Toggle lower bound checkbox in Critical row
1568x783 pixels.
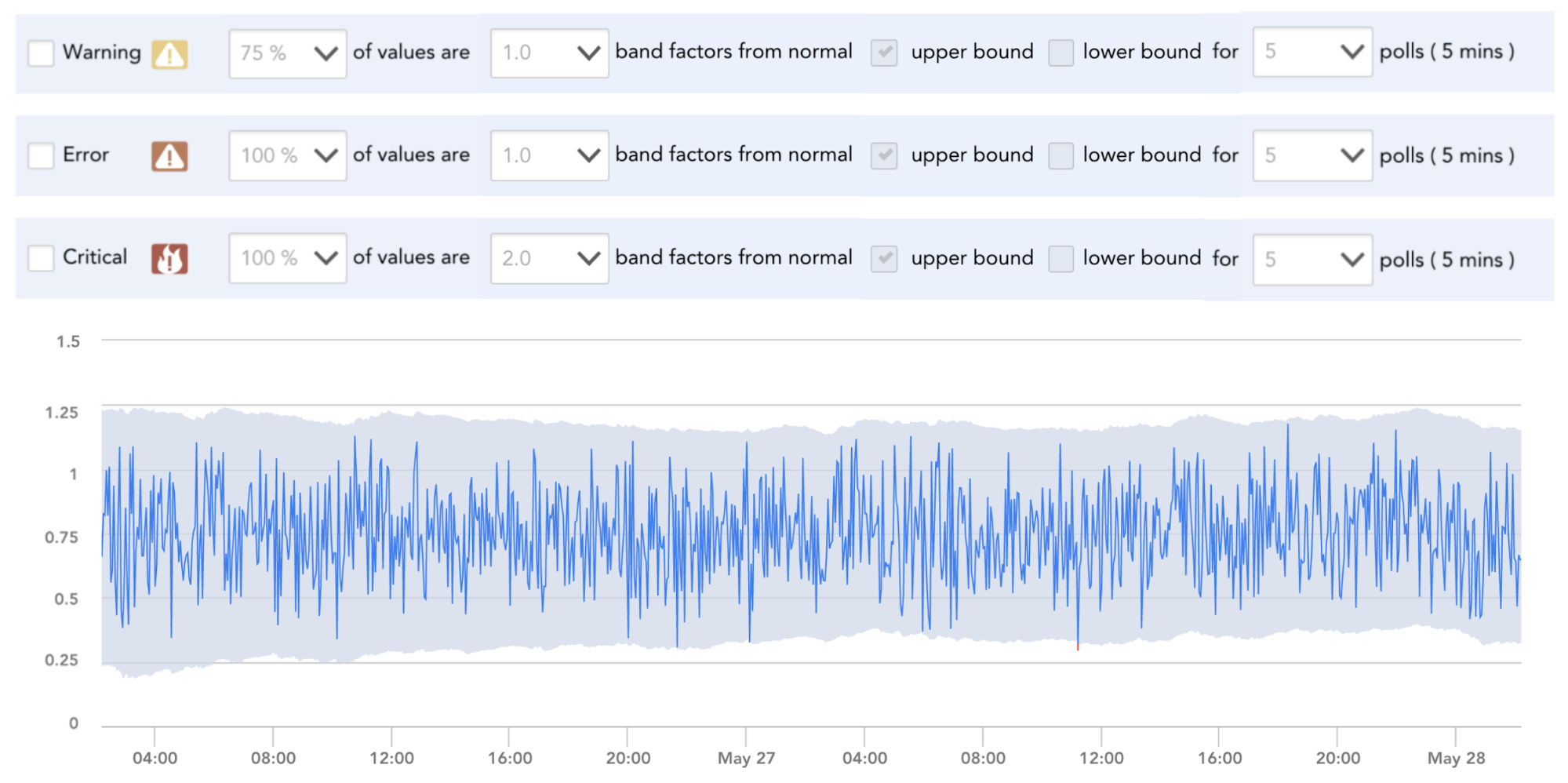1061,258
